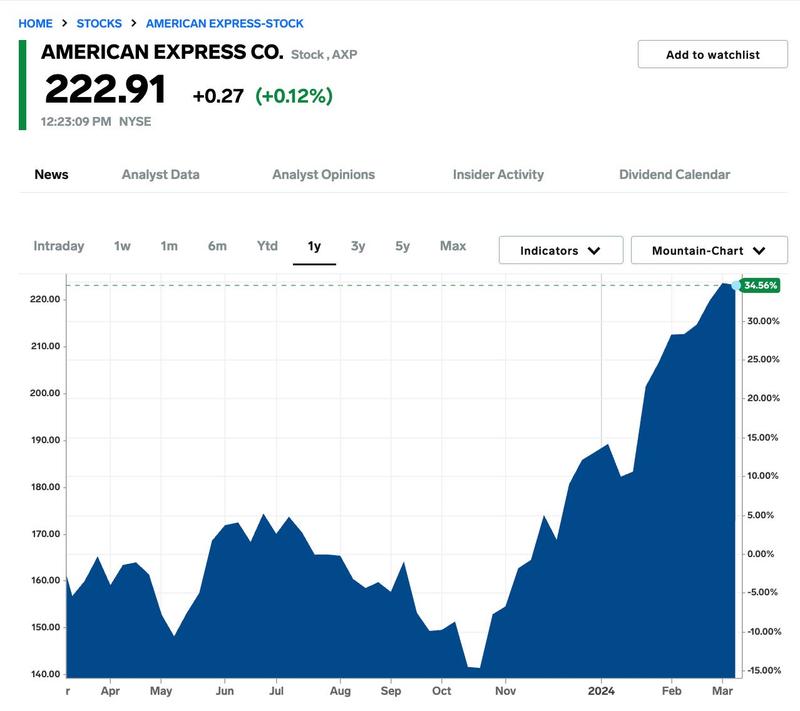Click the Aug date axis label
800x711 pixels.
click(x=340, y=691)
